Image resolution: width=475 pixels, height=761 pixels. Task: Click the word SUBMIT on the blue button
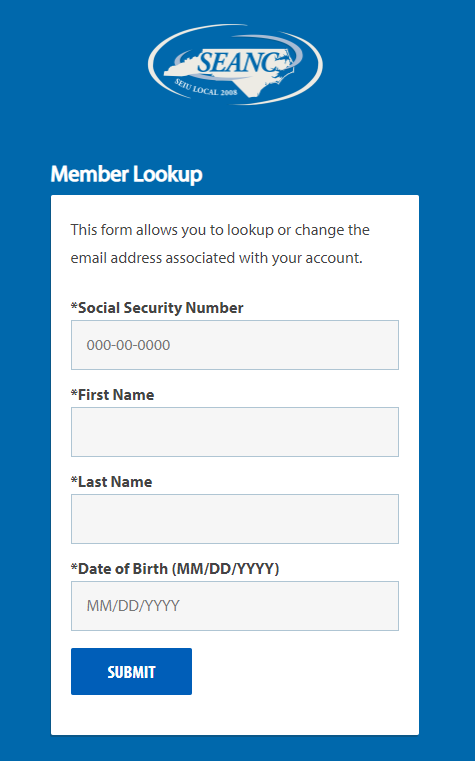pos(131,672)
